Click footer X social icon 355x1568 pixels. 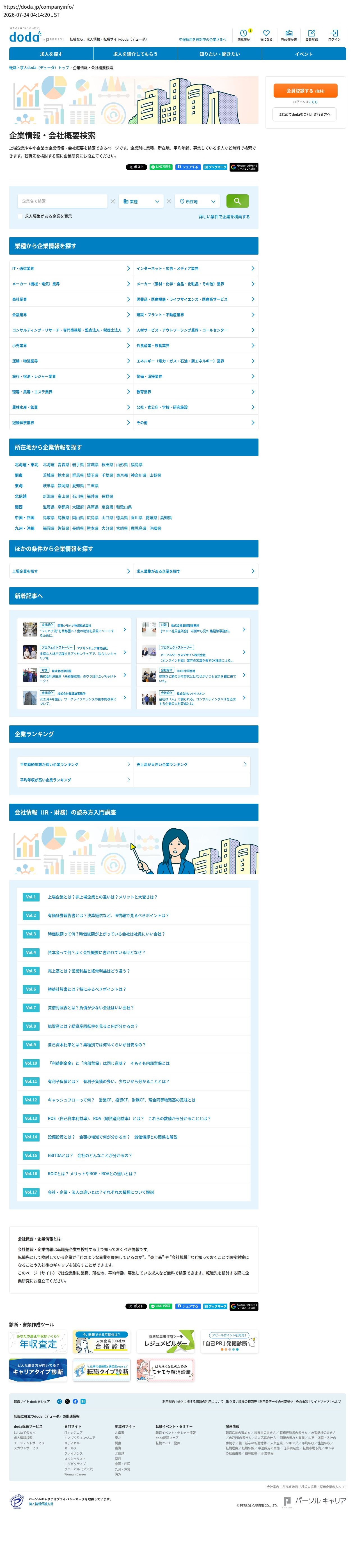coord(67,1401)
